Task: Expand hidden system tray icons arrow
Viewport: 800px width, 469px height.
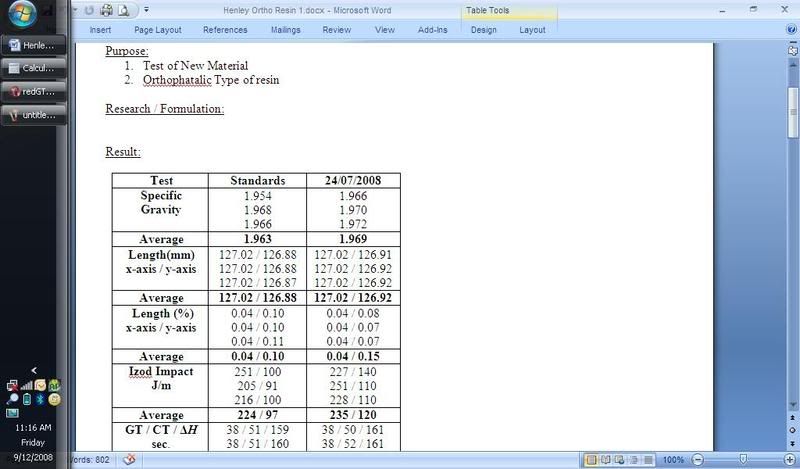Action: (36, 370)
